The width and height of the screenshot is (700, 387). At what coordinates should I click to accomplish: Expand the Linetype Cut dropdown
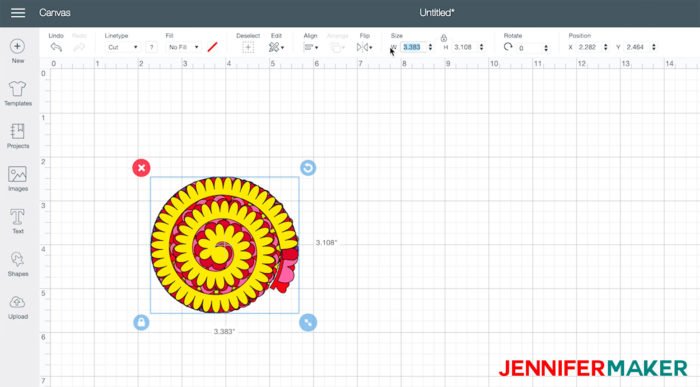pos(122,47)
